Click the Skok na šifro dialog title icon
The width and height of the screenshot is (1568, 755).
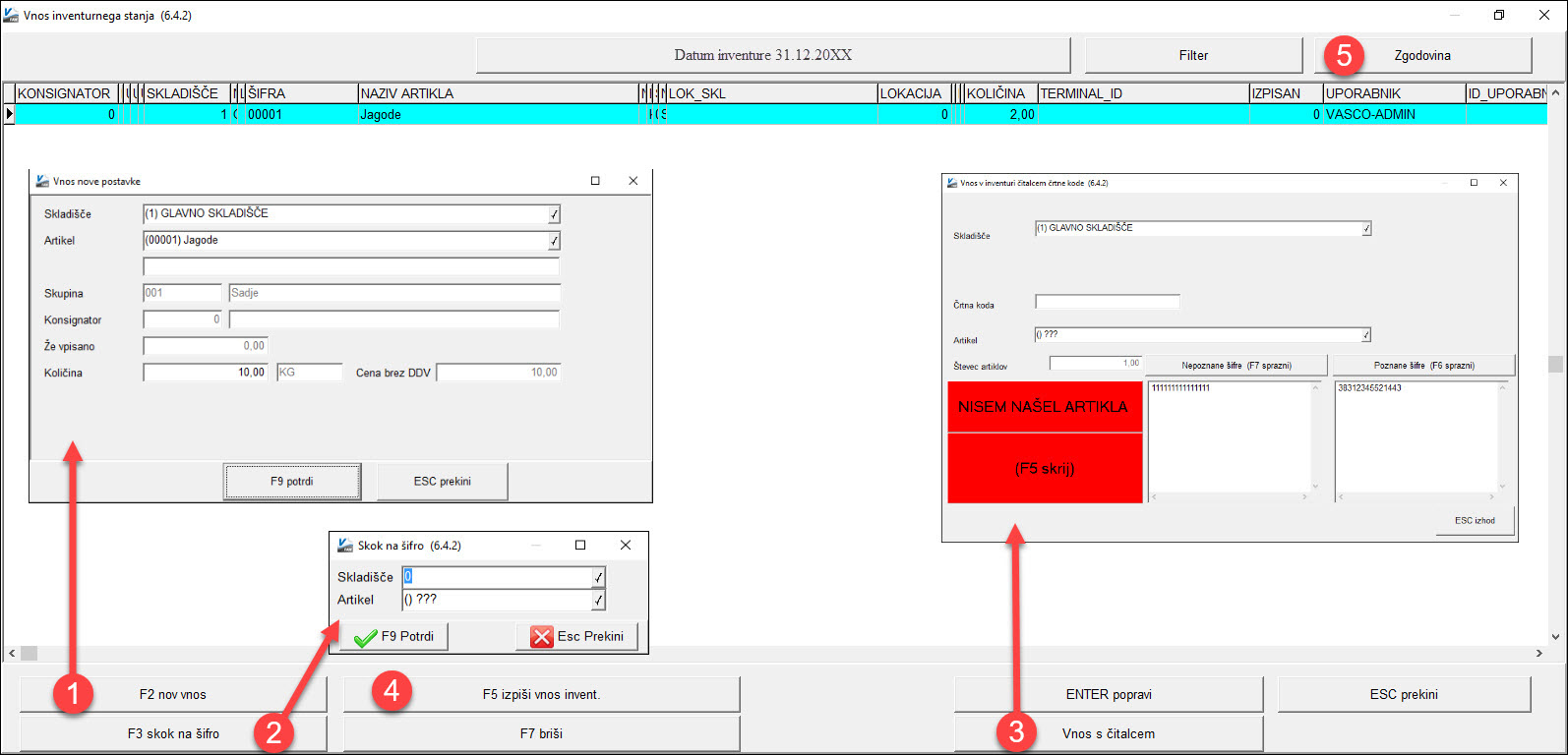[x=345, y=546]
